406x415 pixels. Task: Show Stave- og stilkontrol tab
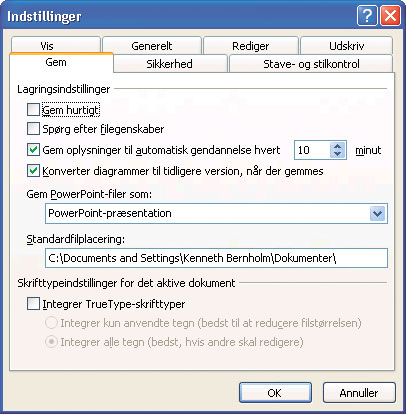311,64
